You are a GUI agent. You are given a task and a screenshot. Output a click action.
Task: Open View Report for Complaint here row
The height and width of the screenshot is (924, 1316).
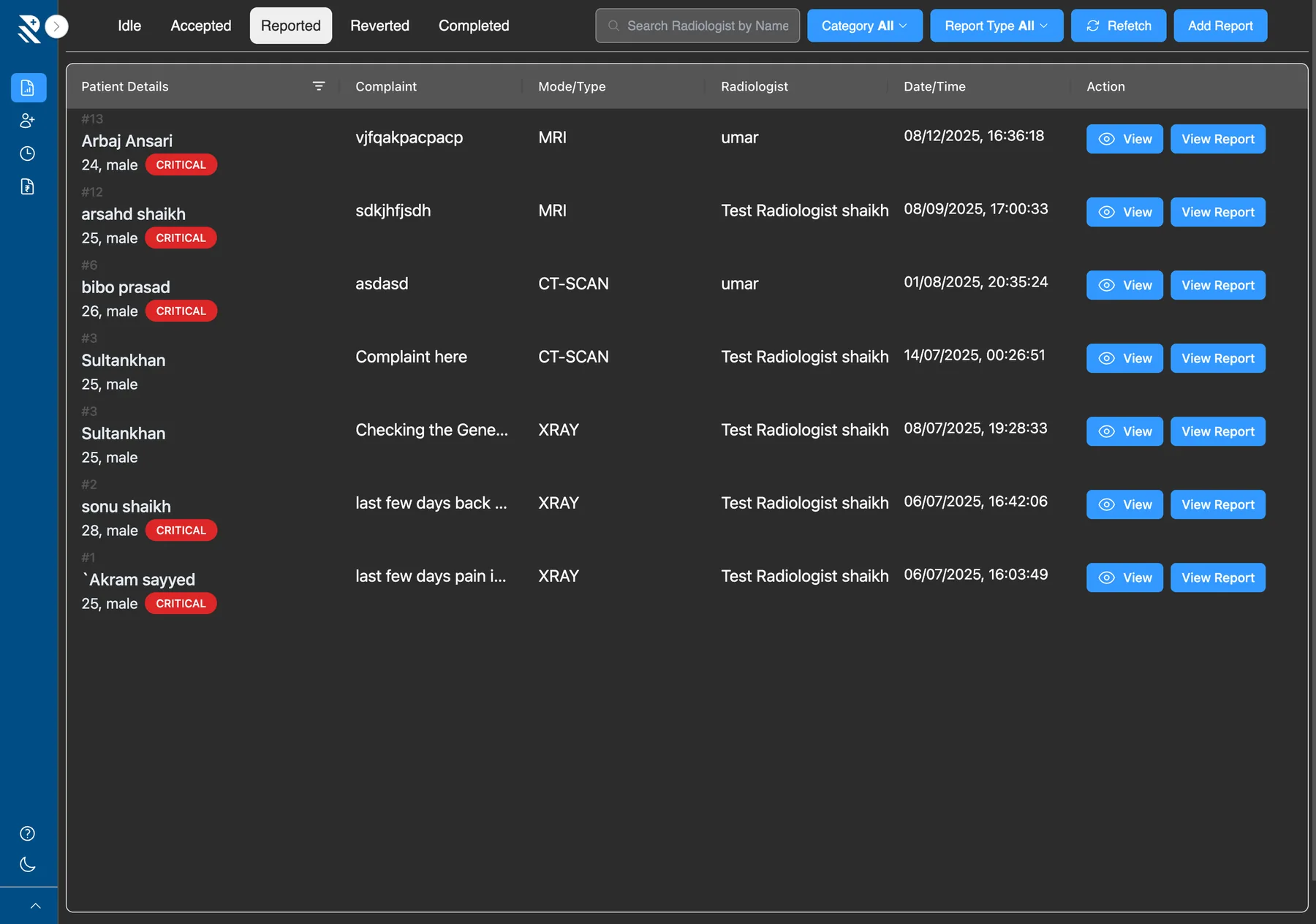pyautogui.click(x=1218, y=358)
